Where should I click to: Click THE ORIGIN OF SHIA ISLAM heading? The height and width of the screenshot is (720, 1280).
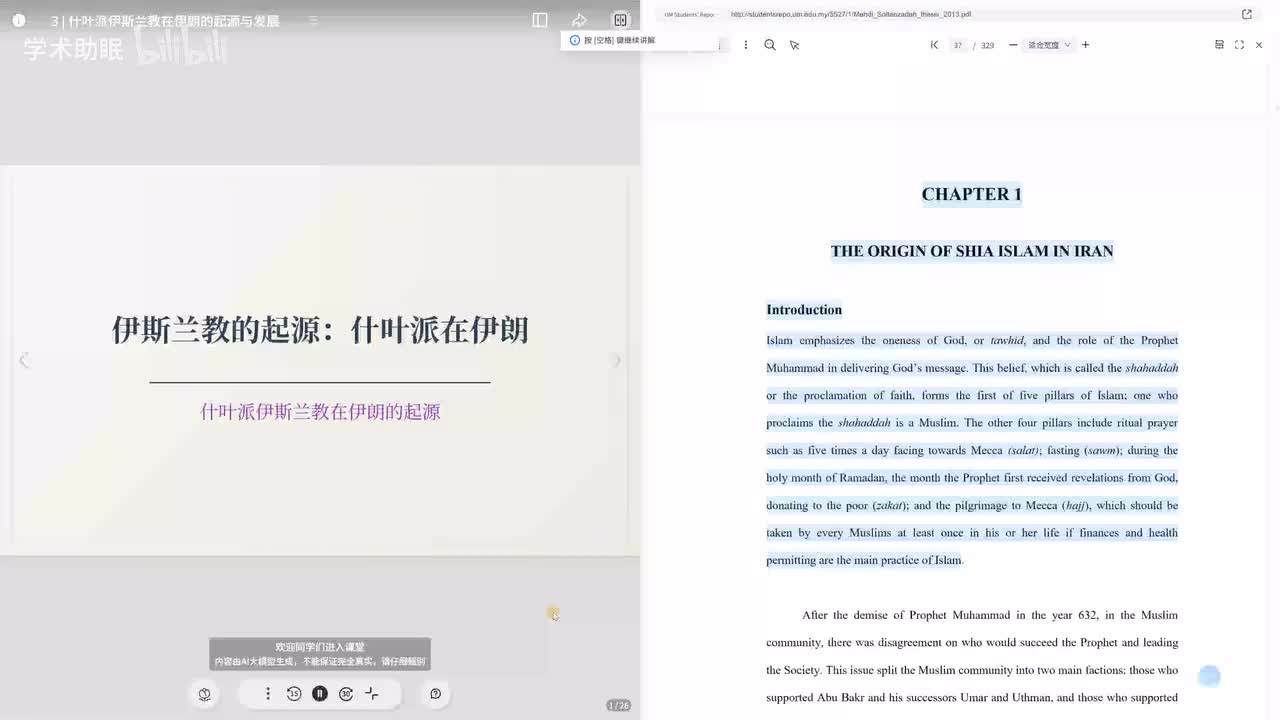tap(972, 251)
